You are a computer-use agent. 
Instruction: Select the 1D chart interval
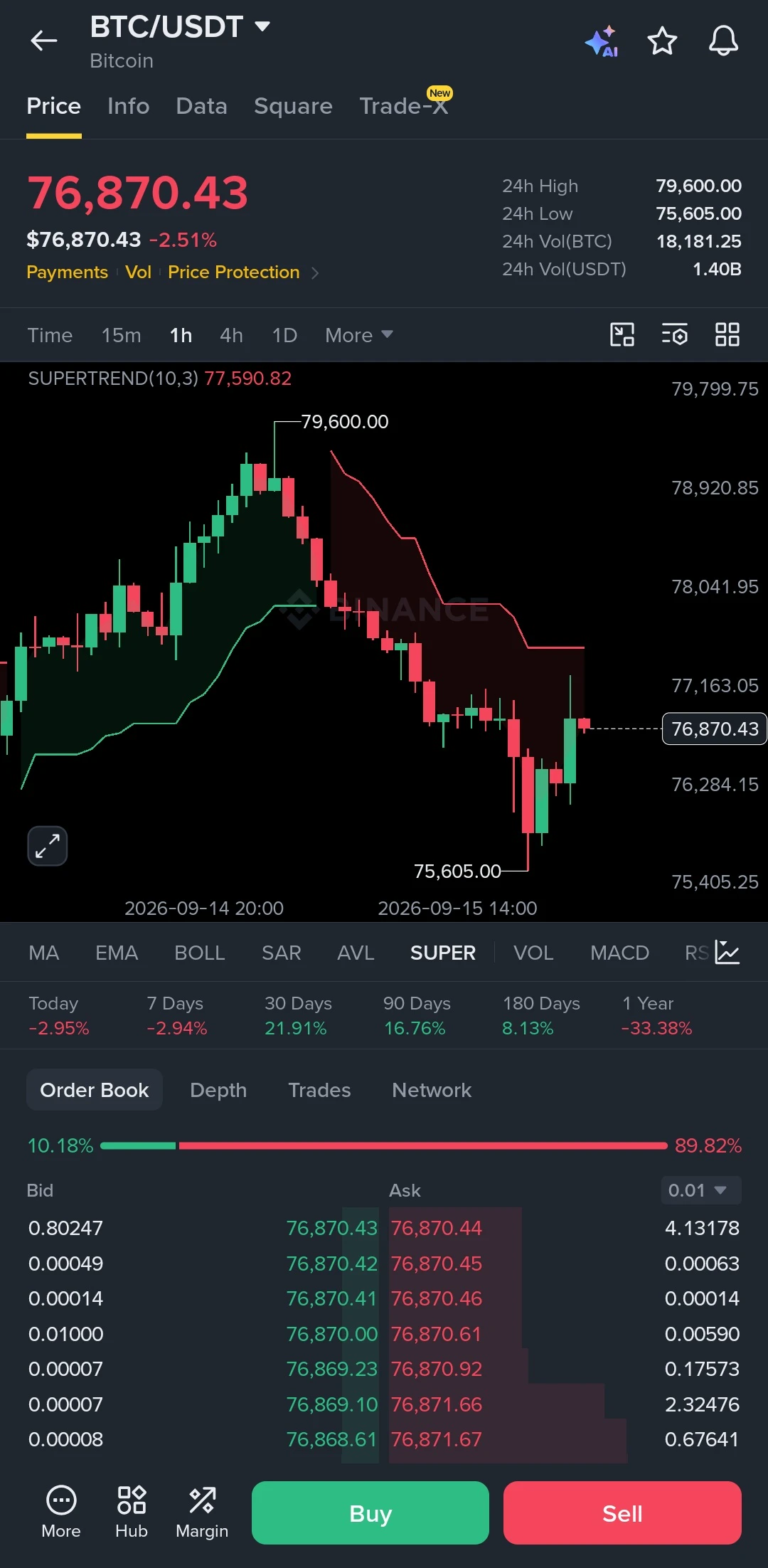(x=284, y=335)
